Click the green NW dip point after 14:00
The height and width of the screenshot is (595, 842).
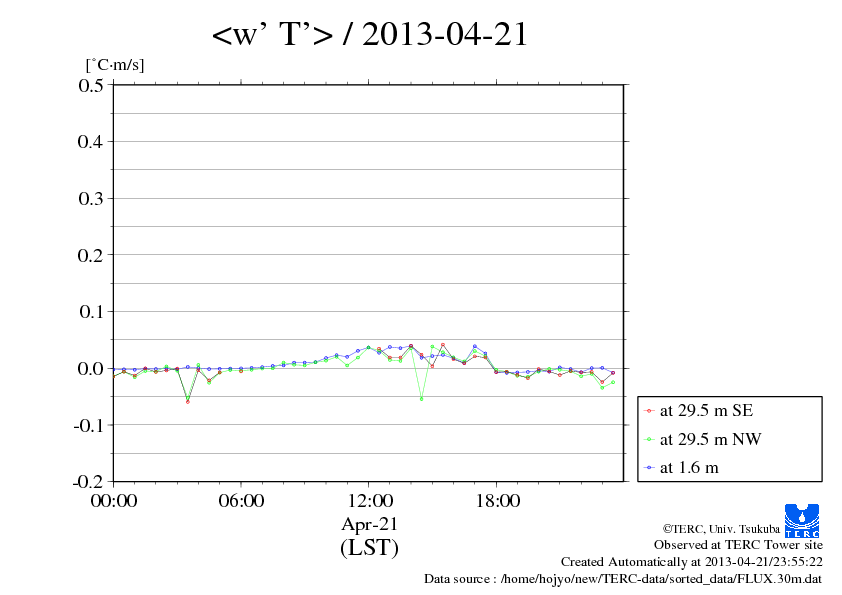[x=422, y=399]
